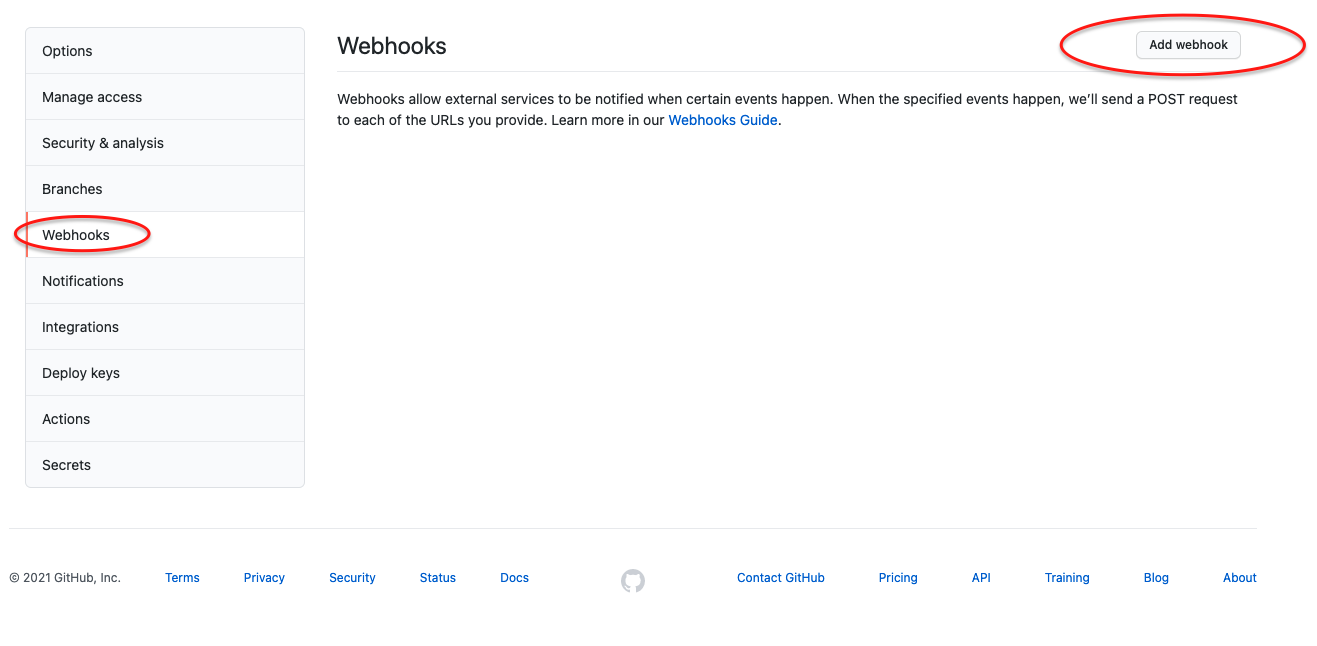Check GitHub Status via the footer
This screenshot has height=646, width=1317.
point(437,577)
